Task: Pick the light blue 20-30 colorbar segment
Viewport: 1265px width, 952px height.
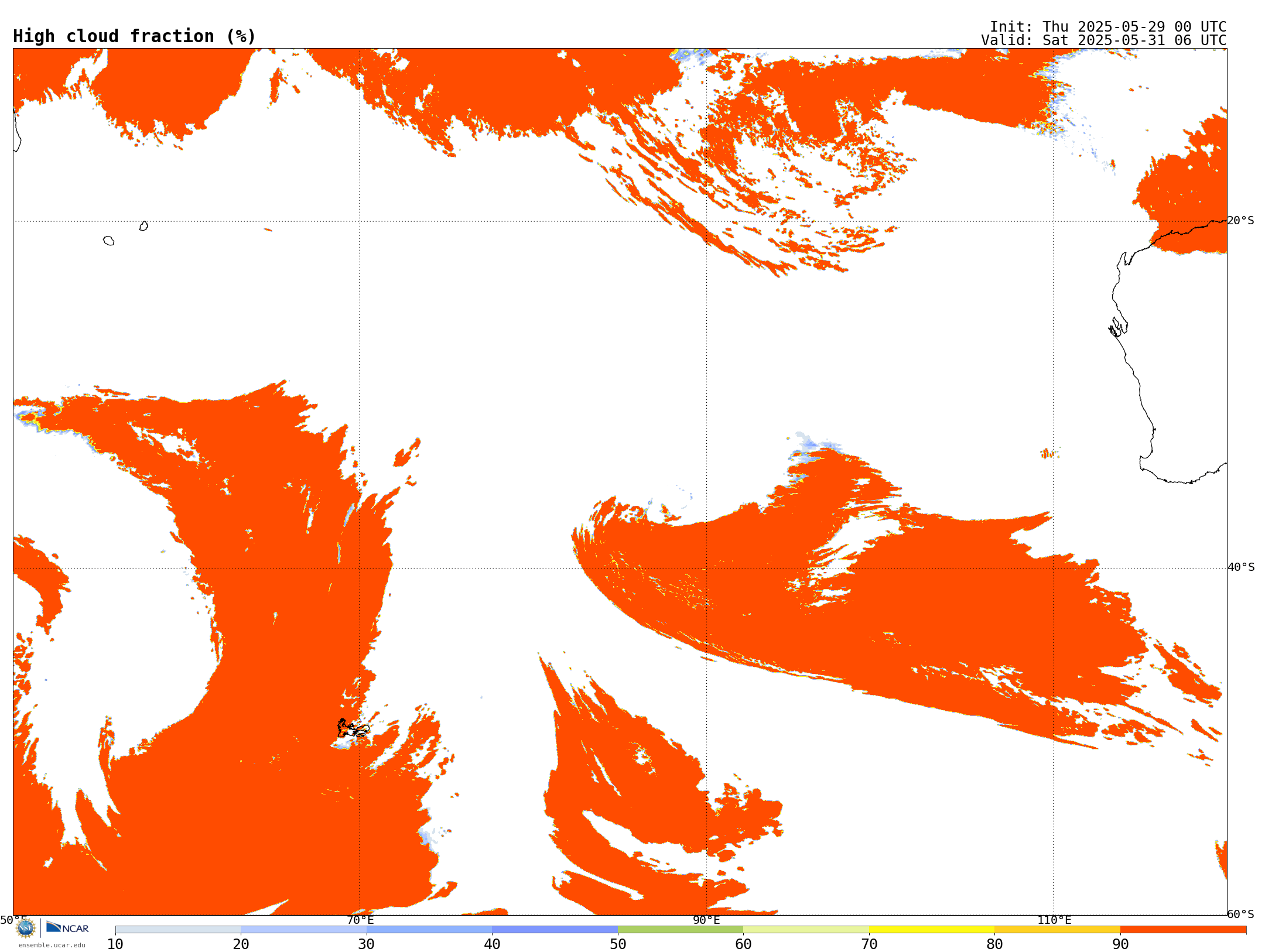Action: pyautogui.click(x=303, y=930)
